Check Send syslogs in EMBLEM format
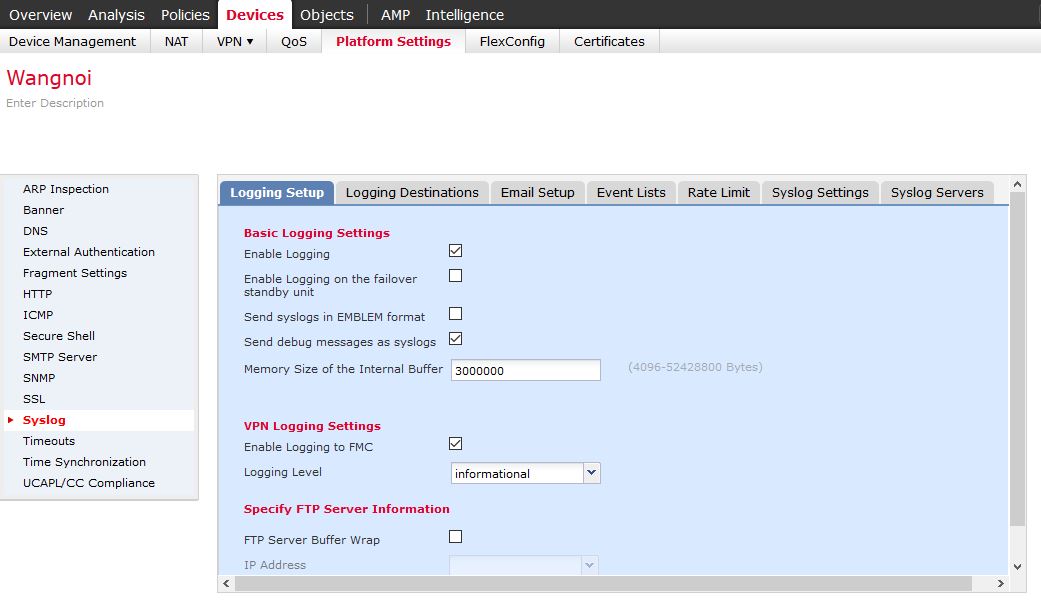 click(455, 313)
